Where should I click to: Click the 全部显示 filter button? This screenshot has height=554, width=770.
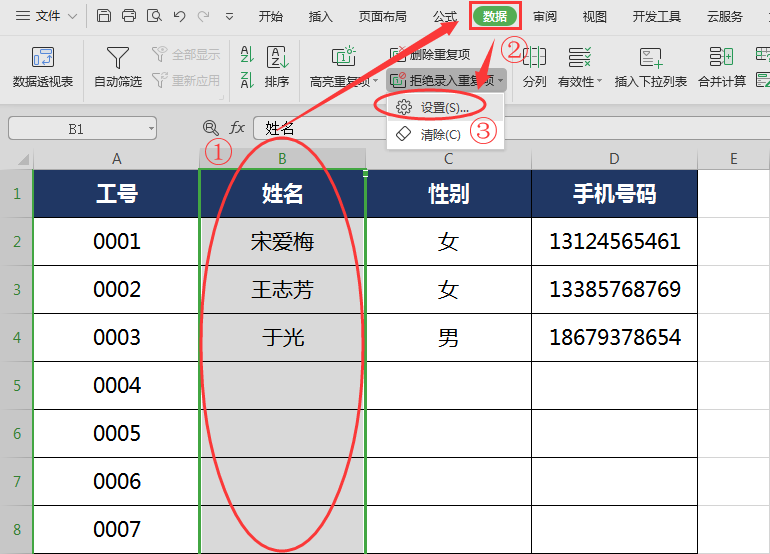(186, 54)
